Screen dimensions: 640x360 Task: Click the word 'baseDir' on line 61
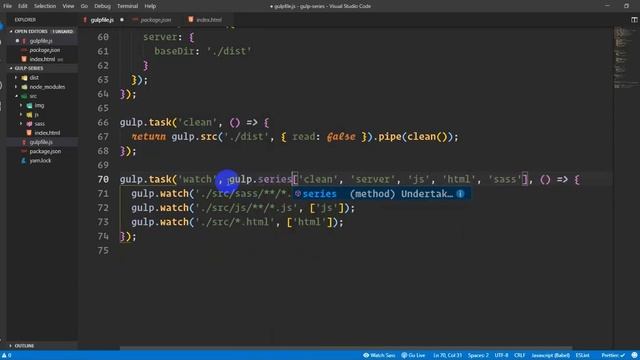point(174,51)
